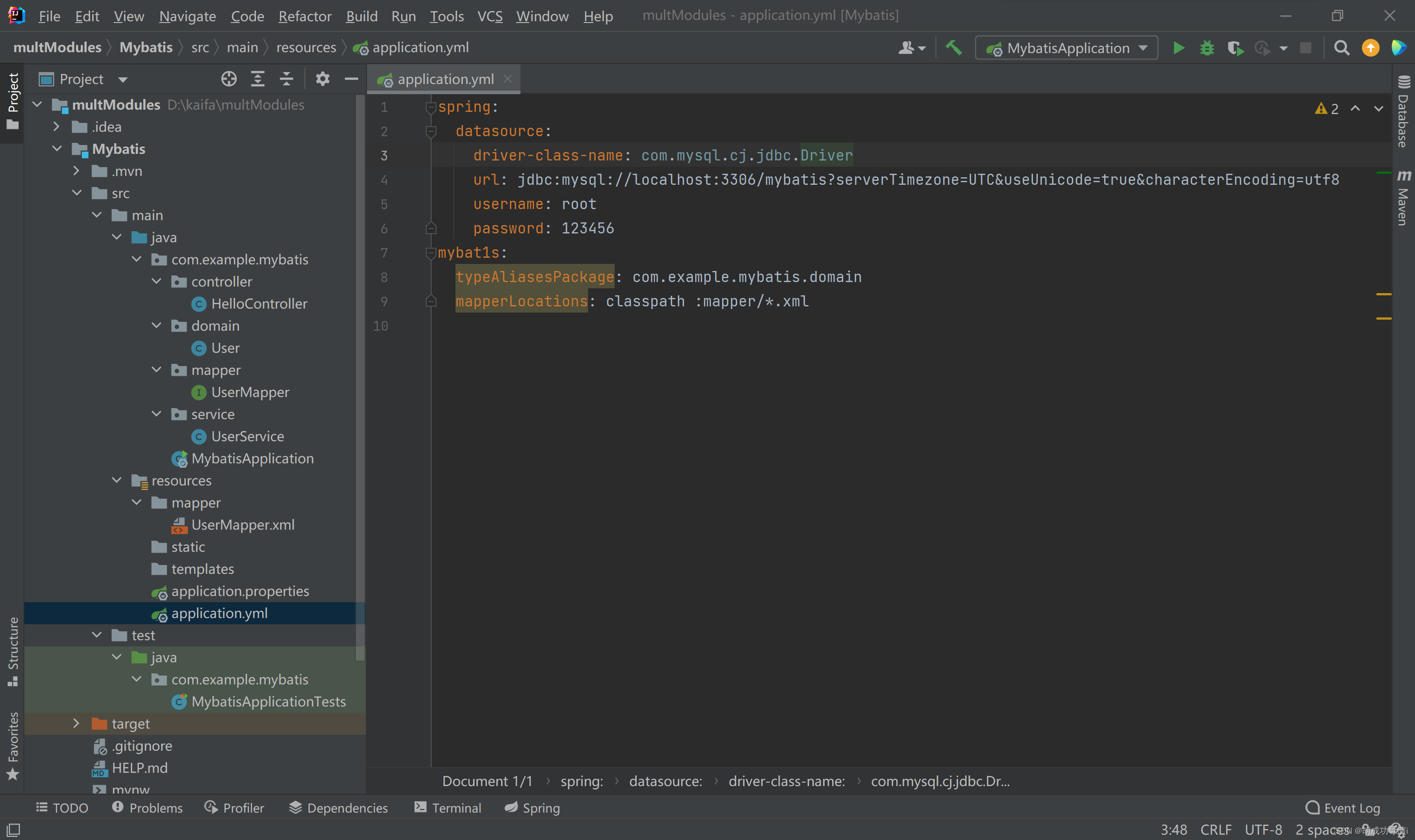
Task: Collapse the controller package node
Action: click(x=157, y=281)
